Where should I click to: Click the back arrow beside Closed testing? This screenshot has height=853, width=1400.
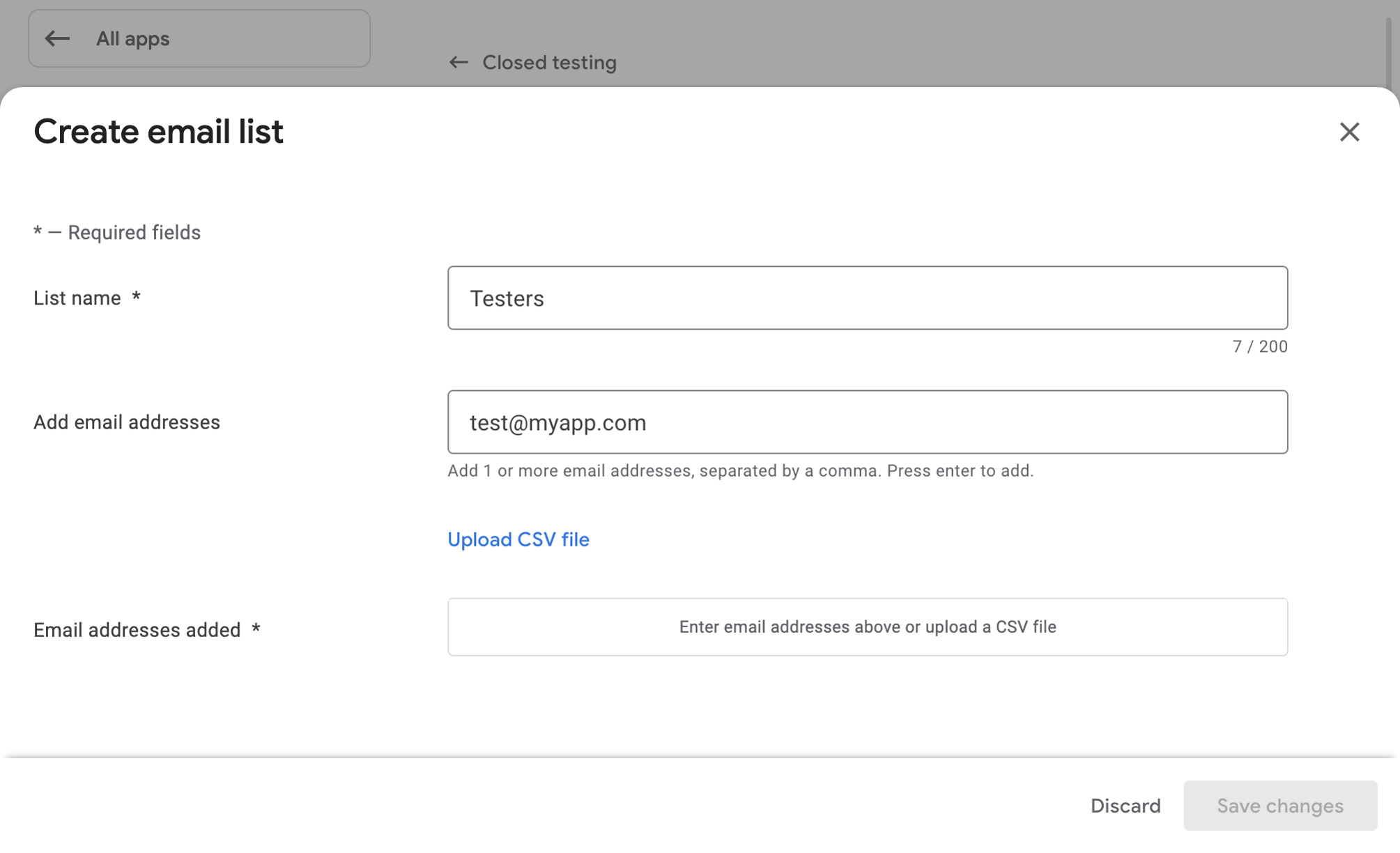pyautogui.click(x=459, y=63)
